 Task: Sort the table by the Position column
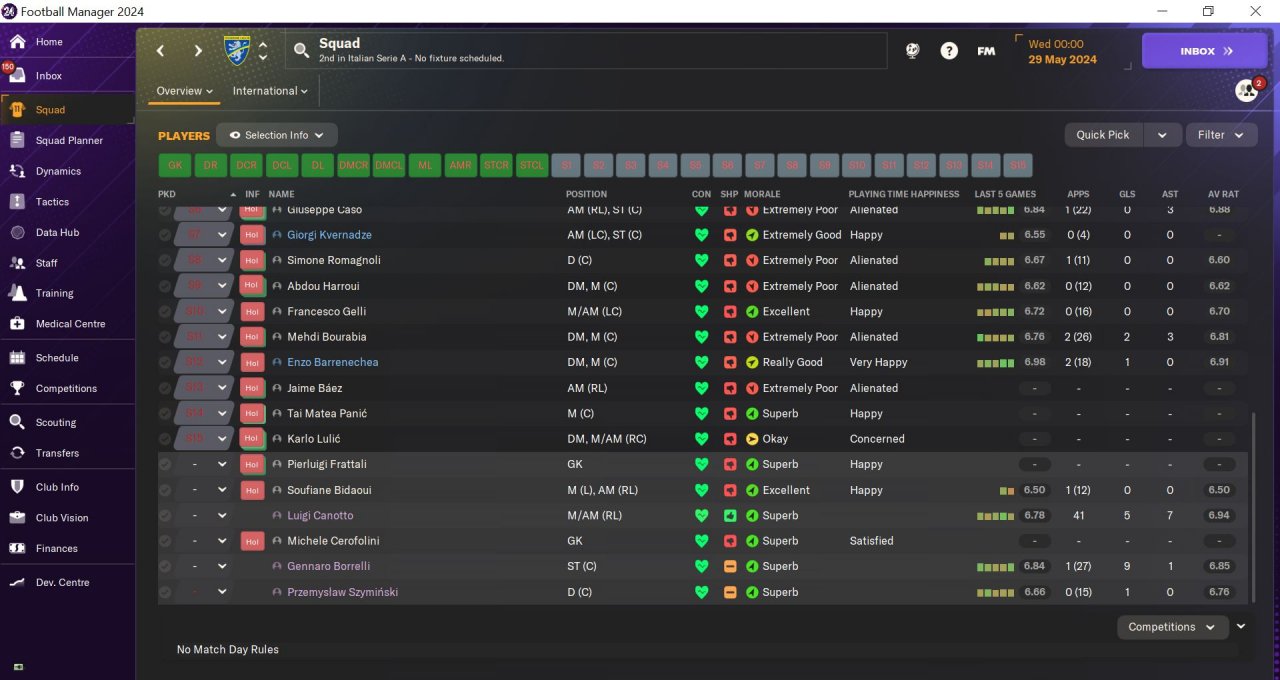click(x=586, y=194)
